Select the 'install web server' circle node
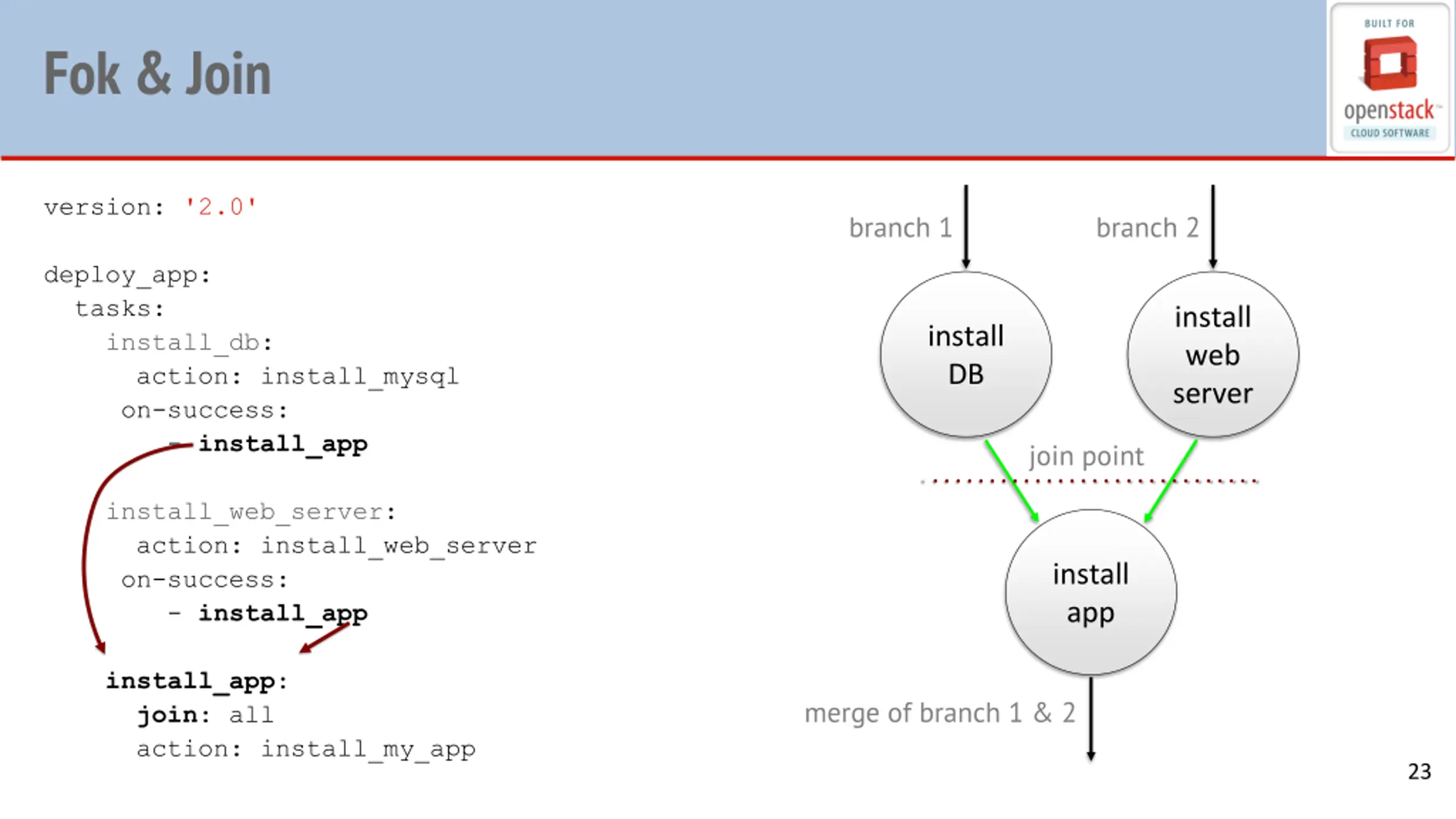Viewport: 1456px width, 819px height. (1213, 354)
